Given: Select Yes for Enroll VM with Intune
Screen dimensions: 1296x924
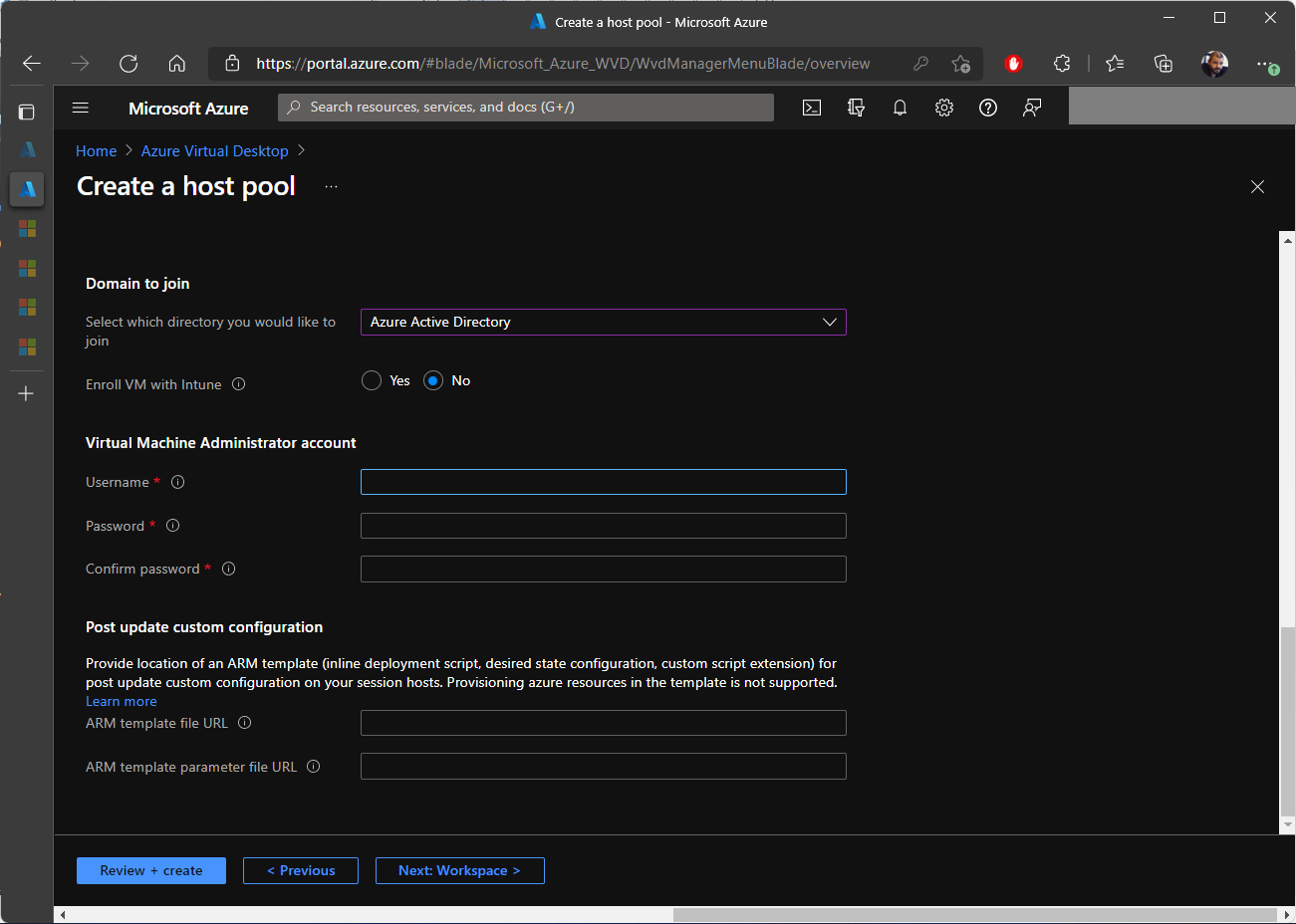Looking at the screenshot, I should tap(372, 380).
